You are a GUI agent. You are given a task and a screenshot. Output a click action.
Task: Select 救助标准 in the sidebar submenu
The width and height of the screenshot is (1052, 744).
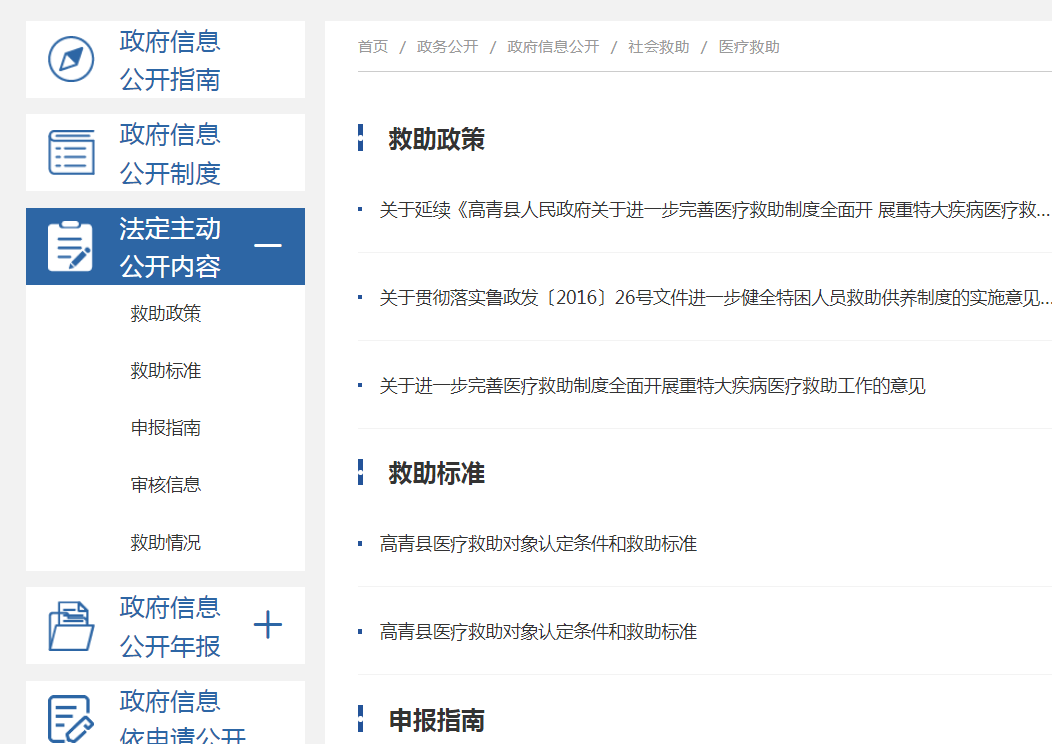(x=166, y=371)
